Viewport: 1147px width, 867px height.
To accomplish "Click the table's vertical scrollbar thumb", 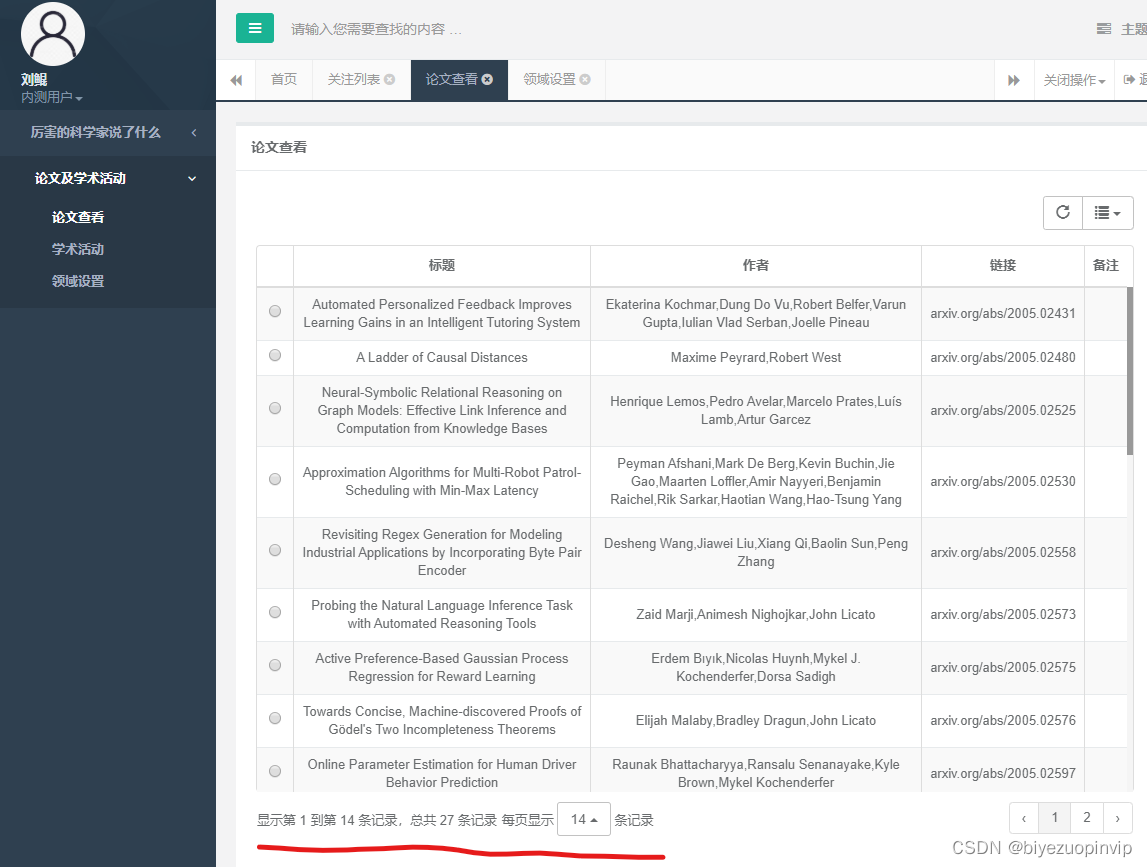I will (x=1130, y=371).
